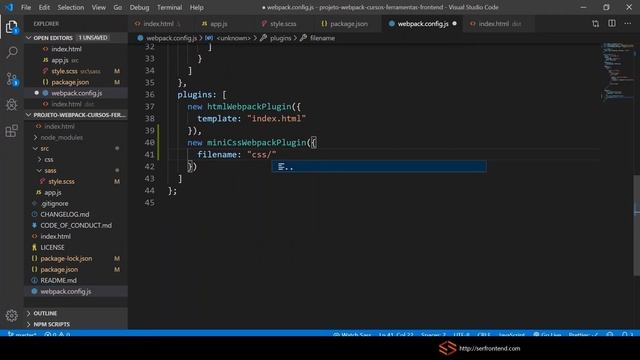Viewport: 640px width, 360px height.
Task: Switch to the package.json editor tab
Action: [349, 24]
